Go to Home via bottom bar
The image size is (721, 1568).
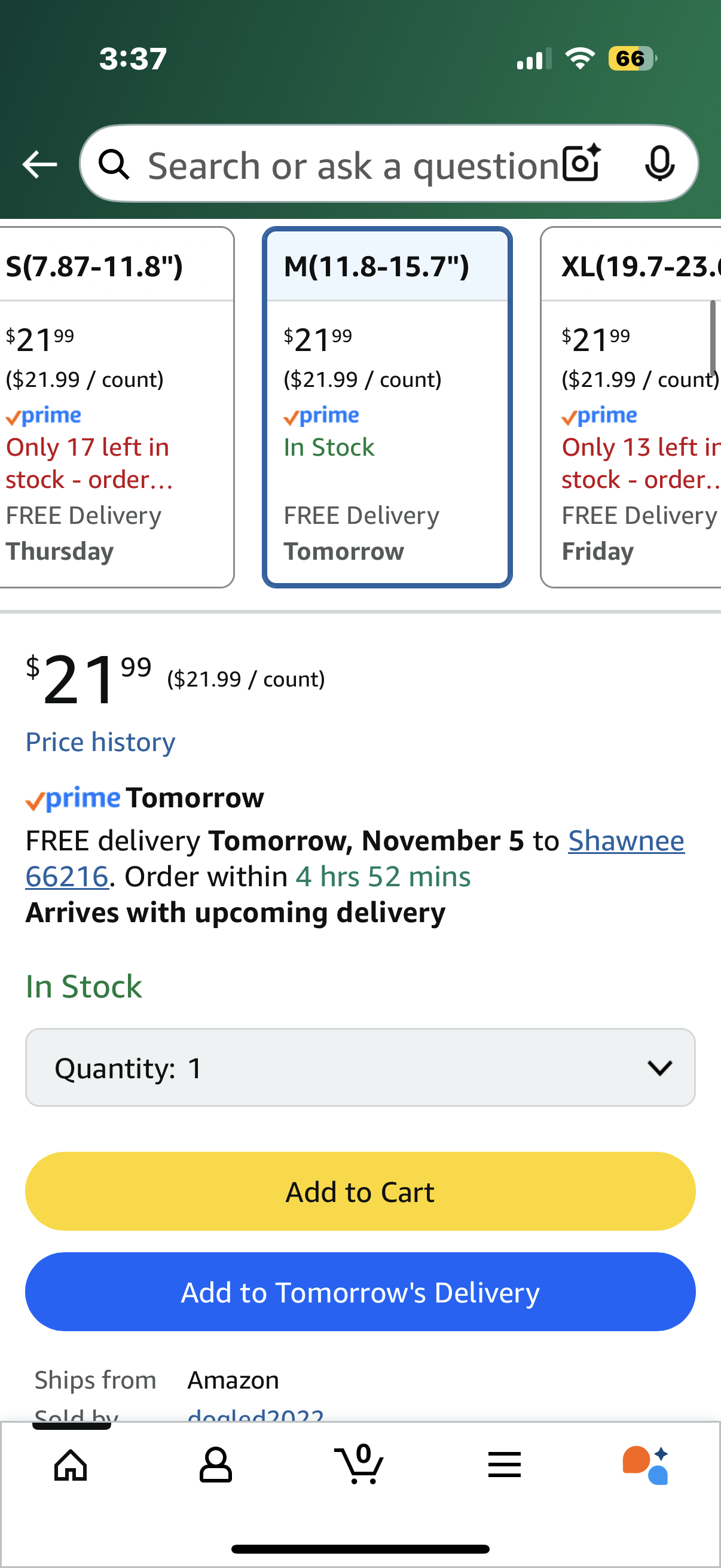tap(71, 1464)
